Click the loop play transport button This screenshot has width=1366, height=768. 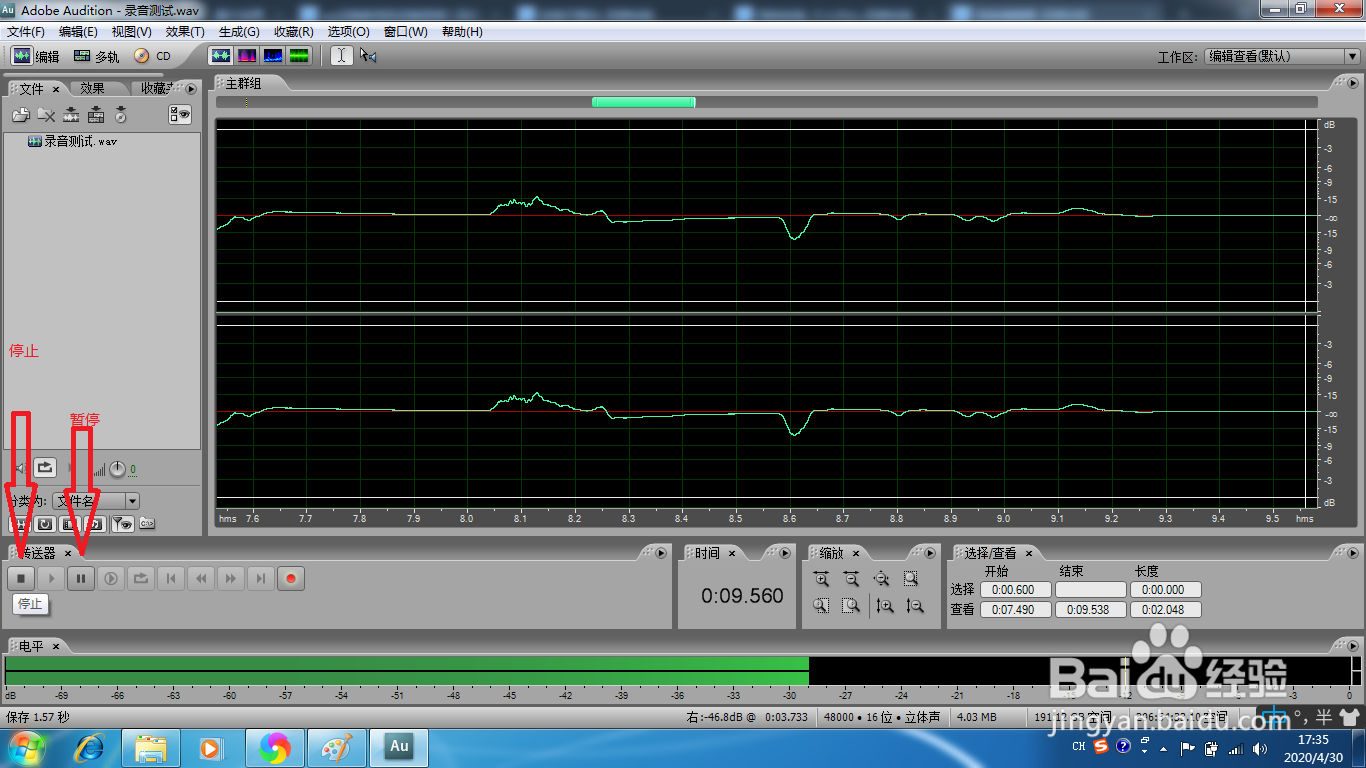pyautogui.click(x=141, y=578)
